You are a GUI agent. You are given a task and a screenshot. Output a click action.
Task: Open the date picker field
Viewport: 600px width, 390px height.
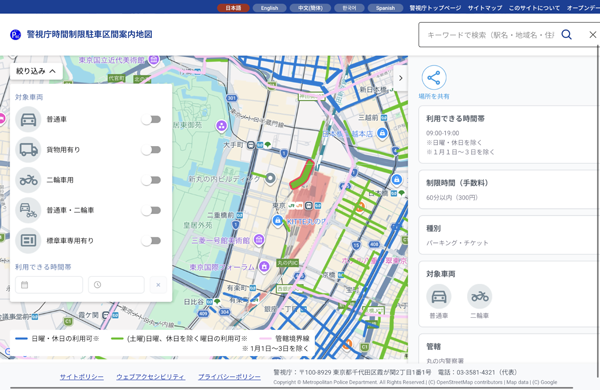point(49,285)
